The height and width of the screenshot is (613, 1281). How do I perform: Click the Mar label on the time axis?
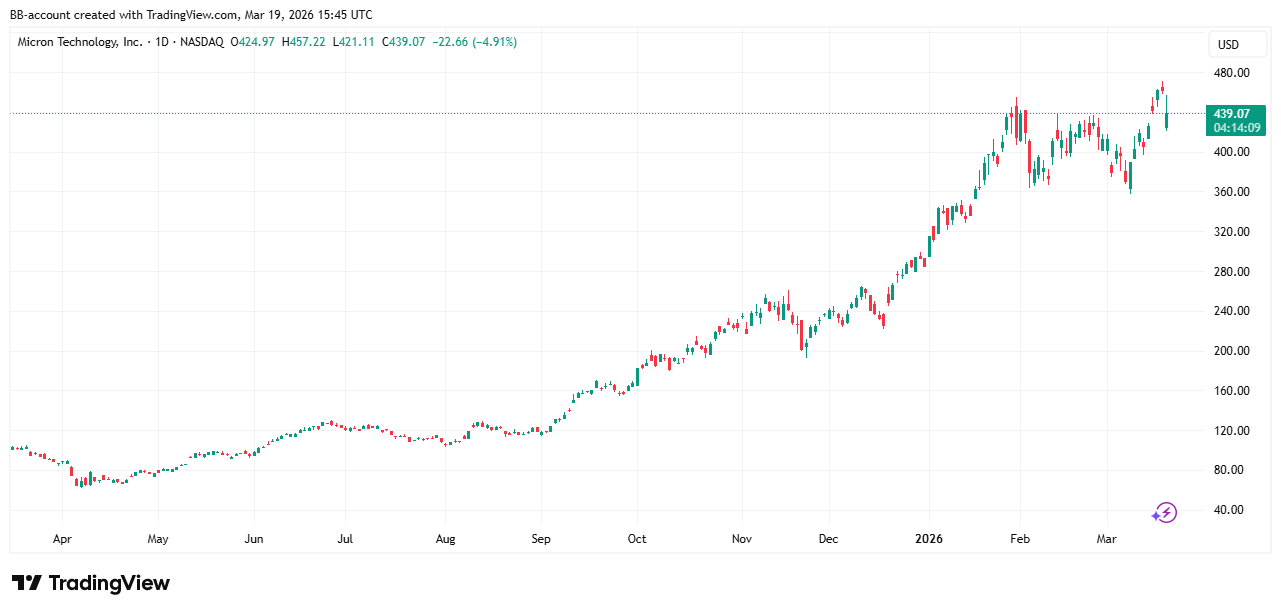(x=1107, y=539)
